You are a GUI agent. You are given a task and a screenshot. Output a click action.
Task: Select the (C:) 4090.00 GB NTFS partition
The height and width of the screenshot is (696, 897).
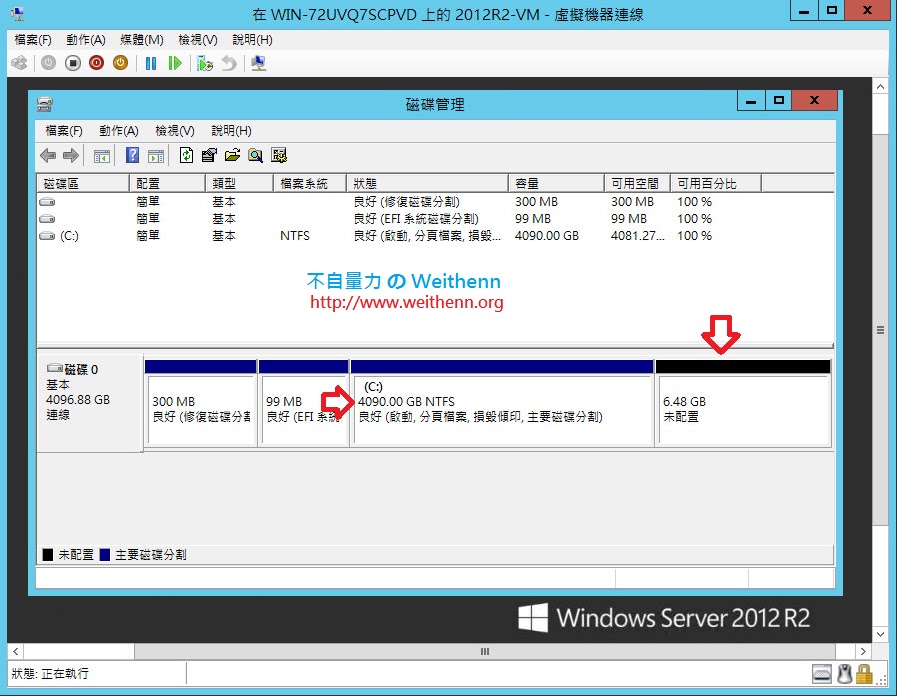[x=500, y=405]
